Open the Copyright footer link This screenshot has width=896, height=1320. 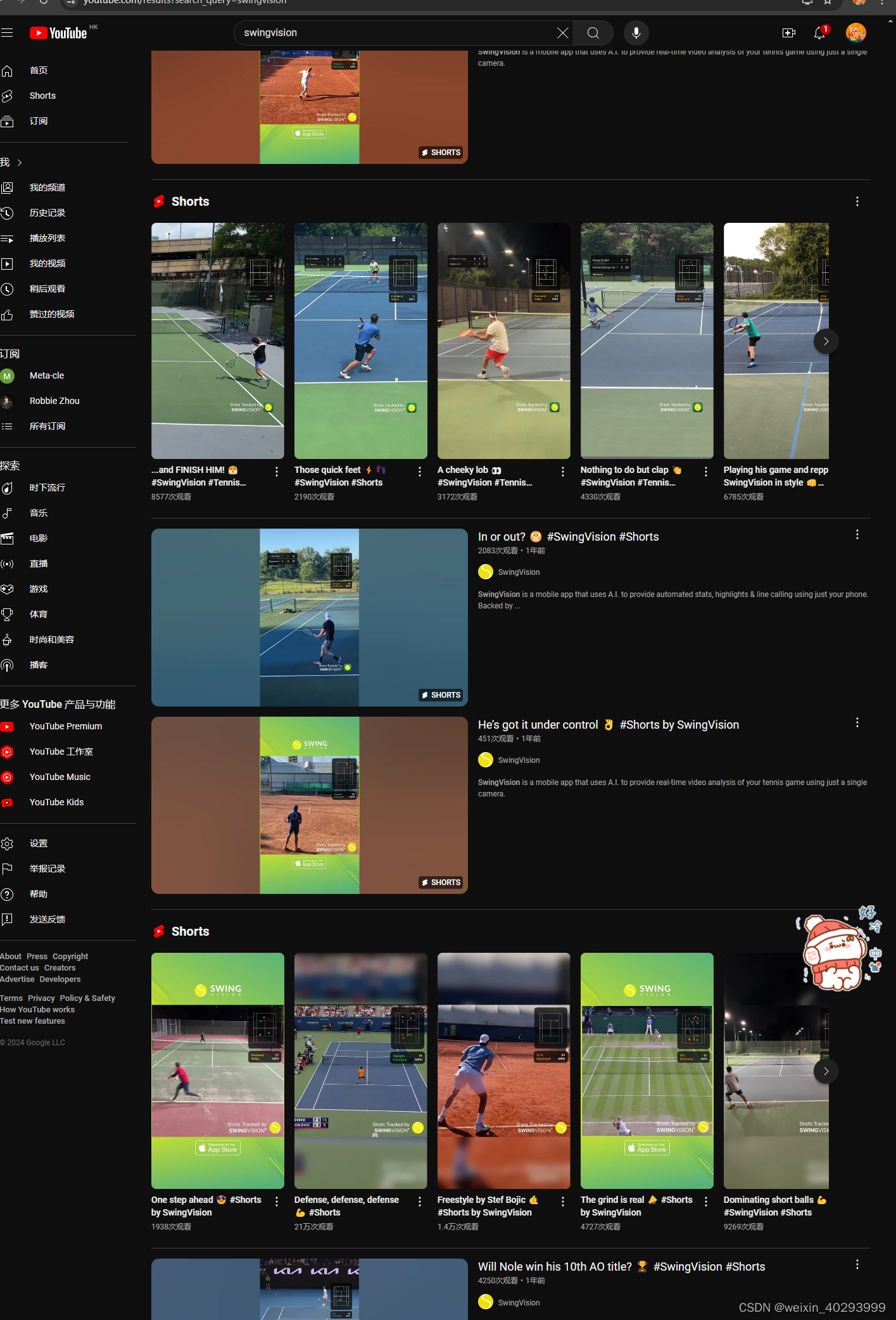tap(70, 956)
